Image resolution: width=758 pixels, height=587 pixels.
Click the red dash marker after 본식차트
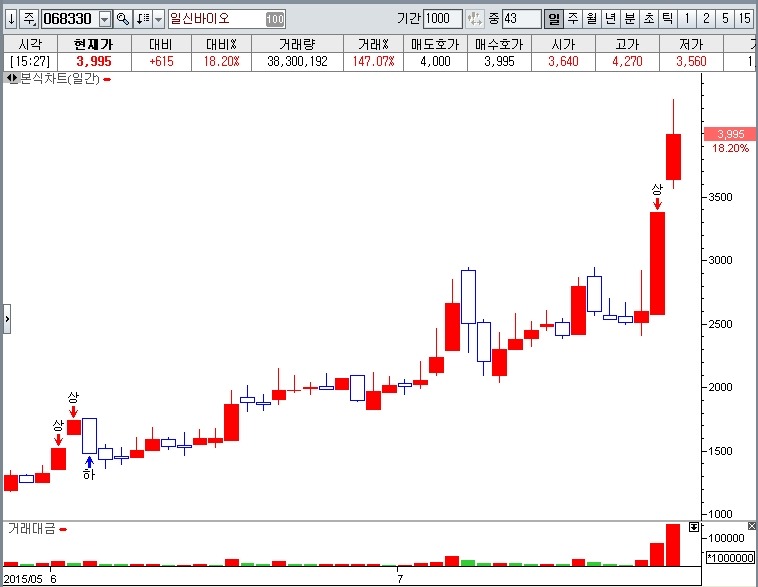coord(107,79)
